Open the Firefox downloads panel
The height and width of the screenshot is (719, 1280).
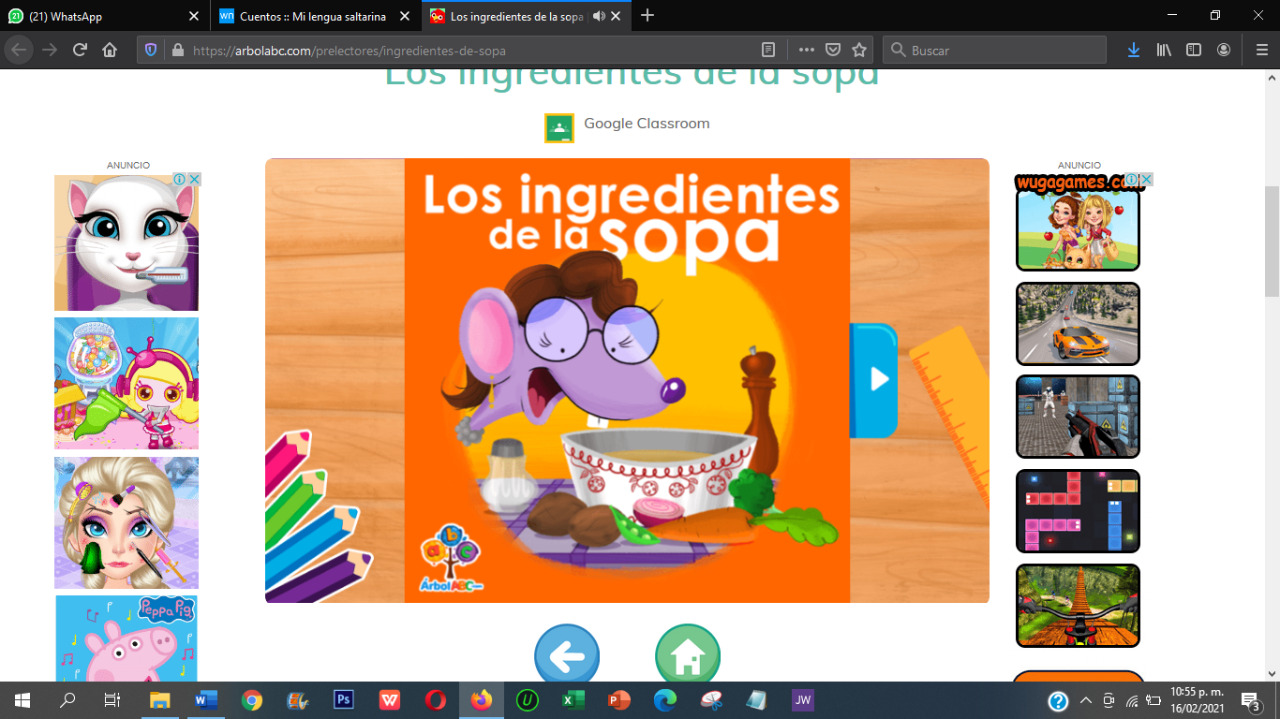[1133, 50]
